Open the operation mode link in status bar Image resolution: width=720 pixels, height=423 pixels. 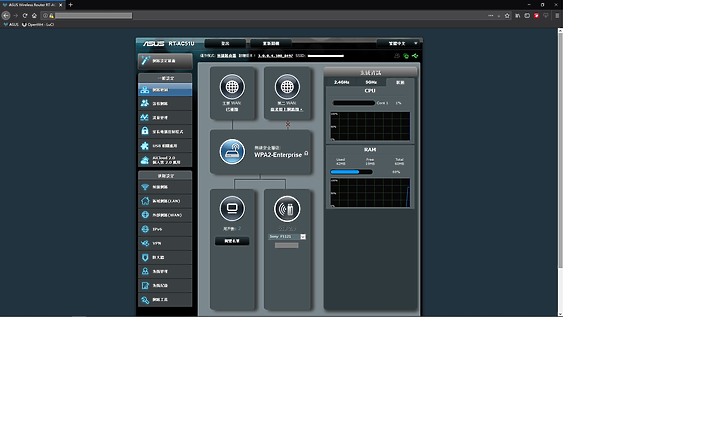(226, 56)
